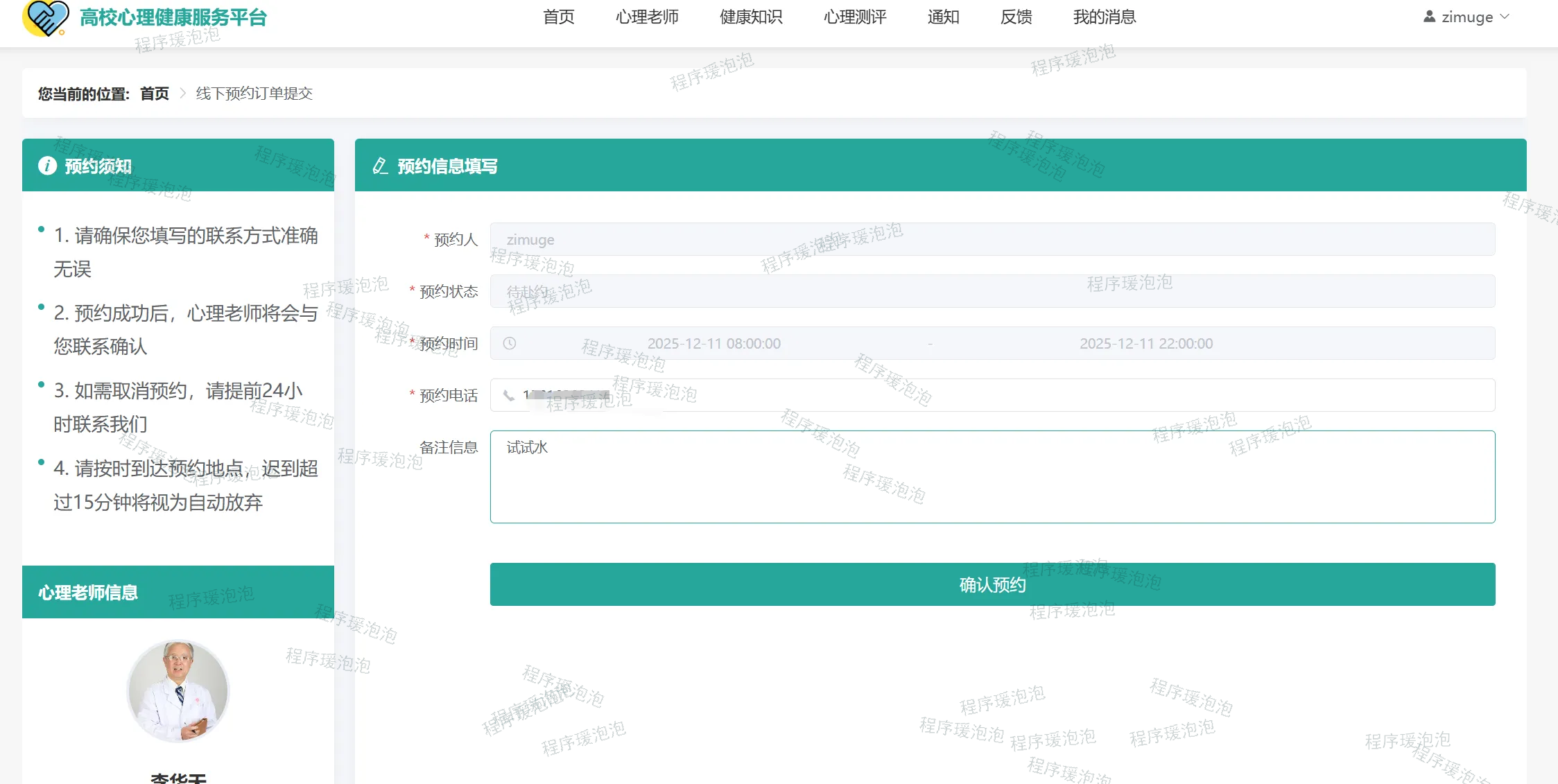The width and height of the screenshot is (1558, 784).
Task: Click the 预约电话 input field
Action: pyautogui.click(x=992, y=395)
